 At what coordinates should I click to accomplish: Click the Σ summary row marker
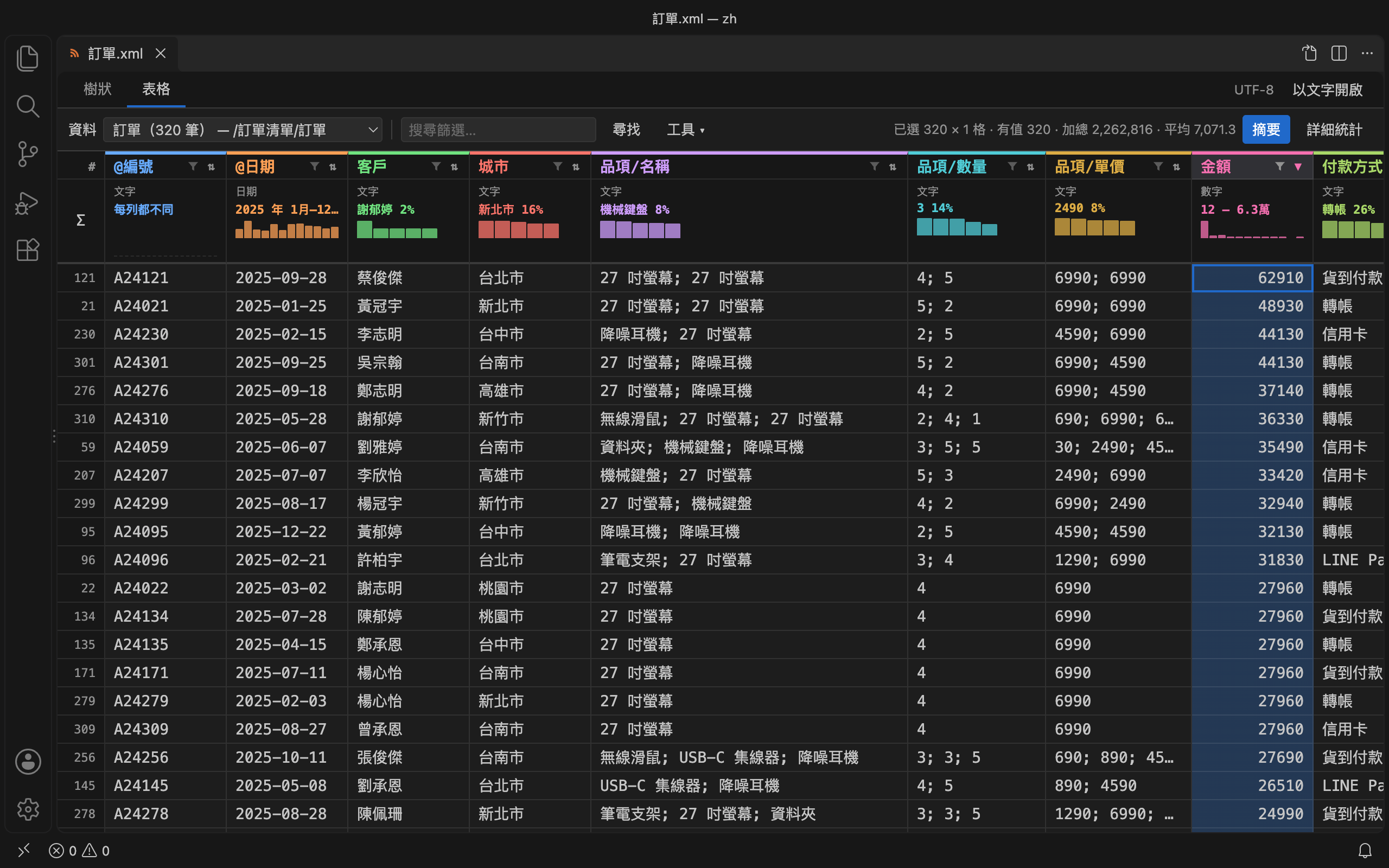click(81, 220)
